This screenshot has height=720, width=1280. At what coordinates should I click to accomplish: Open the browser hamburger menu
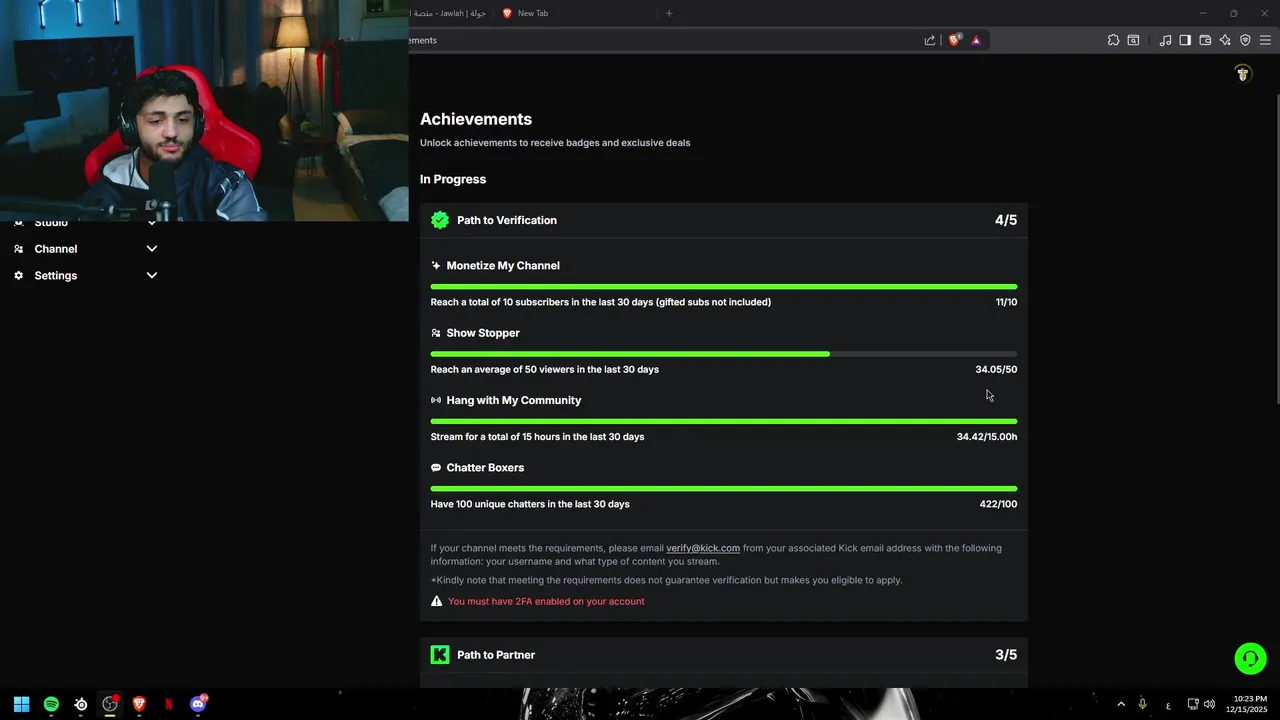point(1265,40)
